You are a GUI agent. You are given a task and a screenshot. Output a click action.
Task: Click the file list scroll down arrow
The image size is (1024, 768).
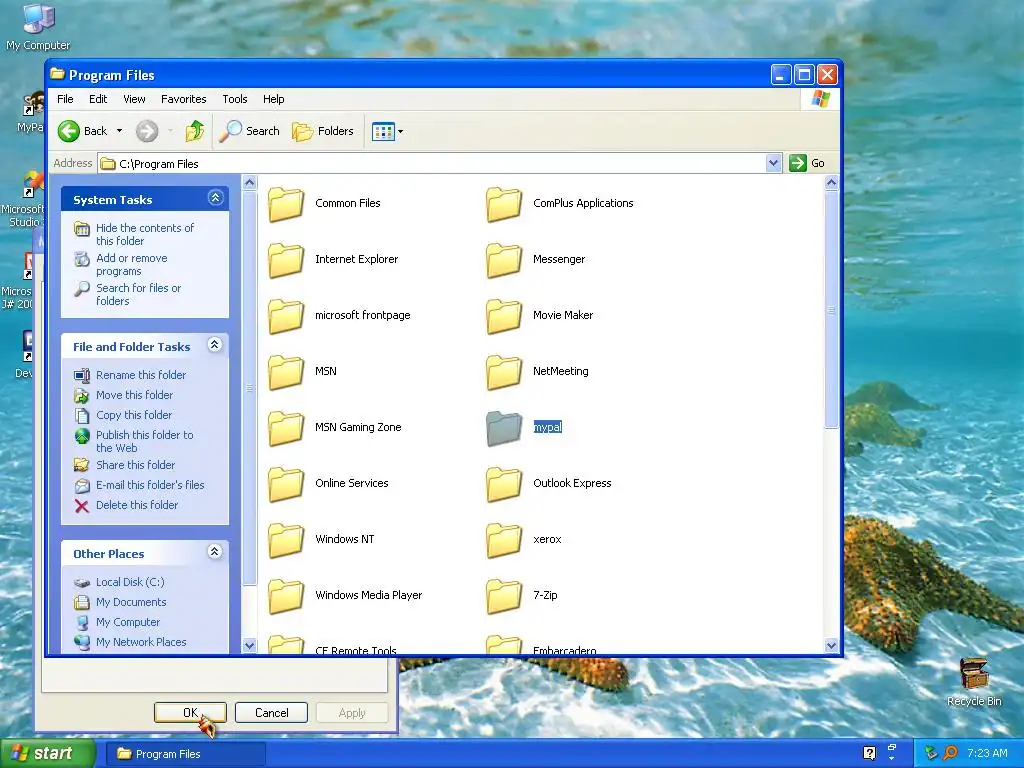coord(831,646)
